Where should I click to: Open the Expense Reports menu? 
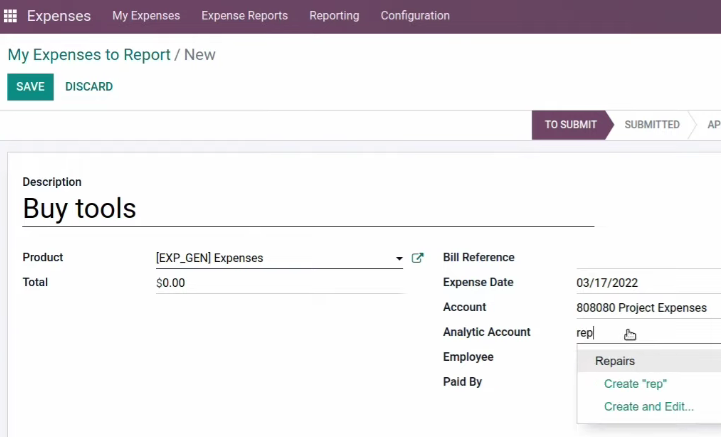tap(245, 16)
